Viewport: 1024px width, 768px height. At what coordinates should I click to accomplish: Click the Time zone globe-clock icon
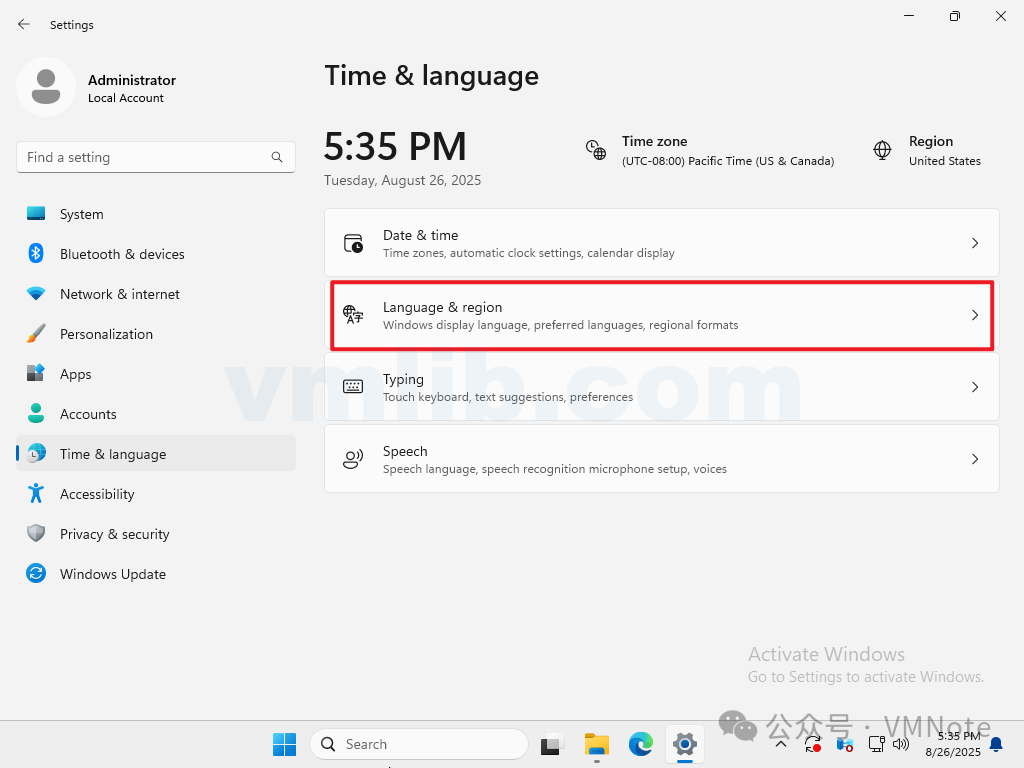[x=596, y=150]
